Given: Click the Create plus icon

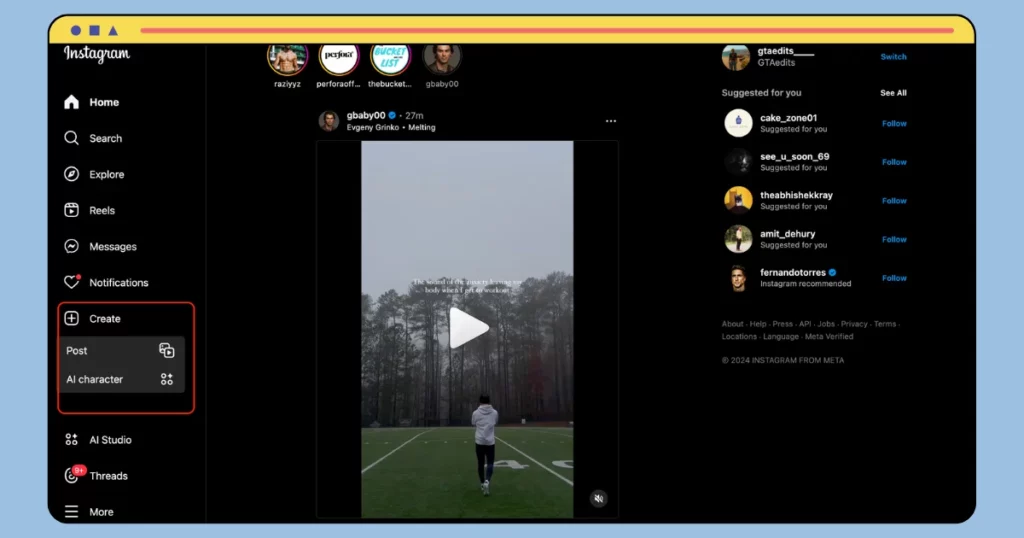Looking at the screenshot, I should pos(71,318).
